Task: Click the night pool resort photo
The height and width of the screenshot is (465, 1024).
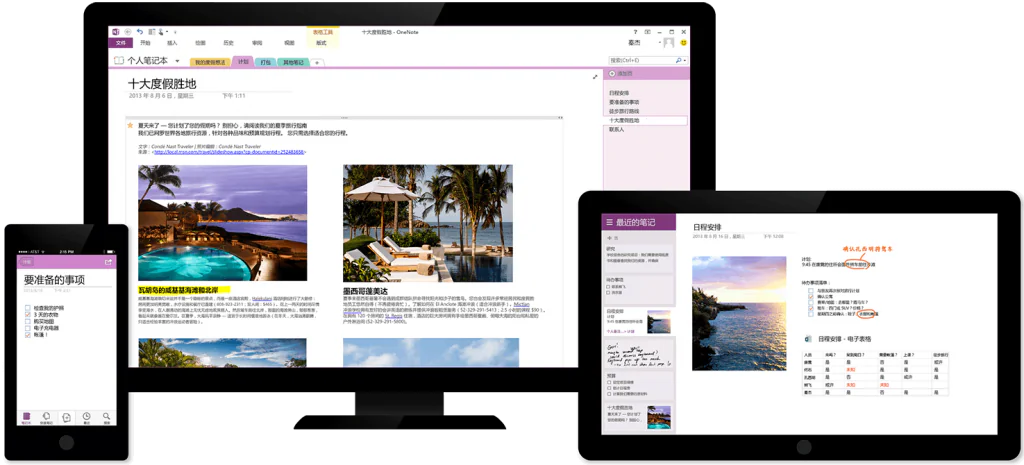Action: [x=223, y=223]
